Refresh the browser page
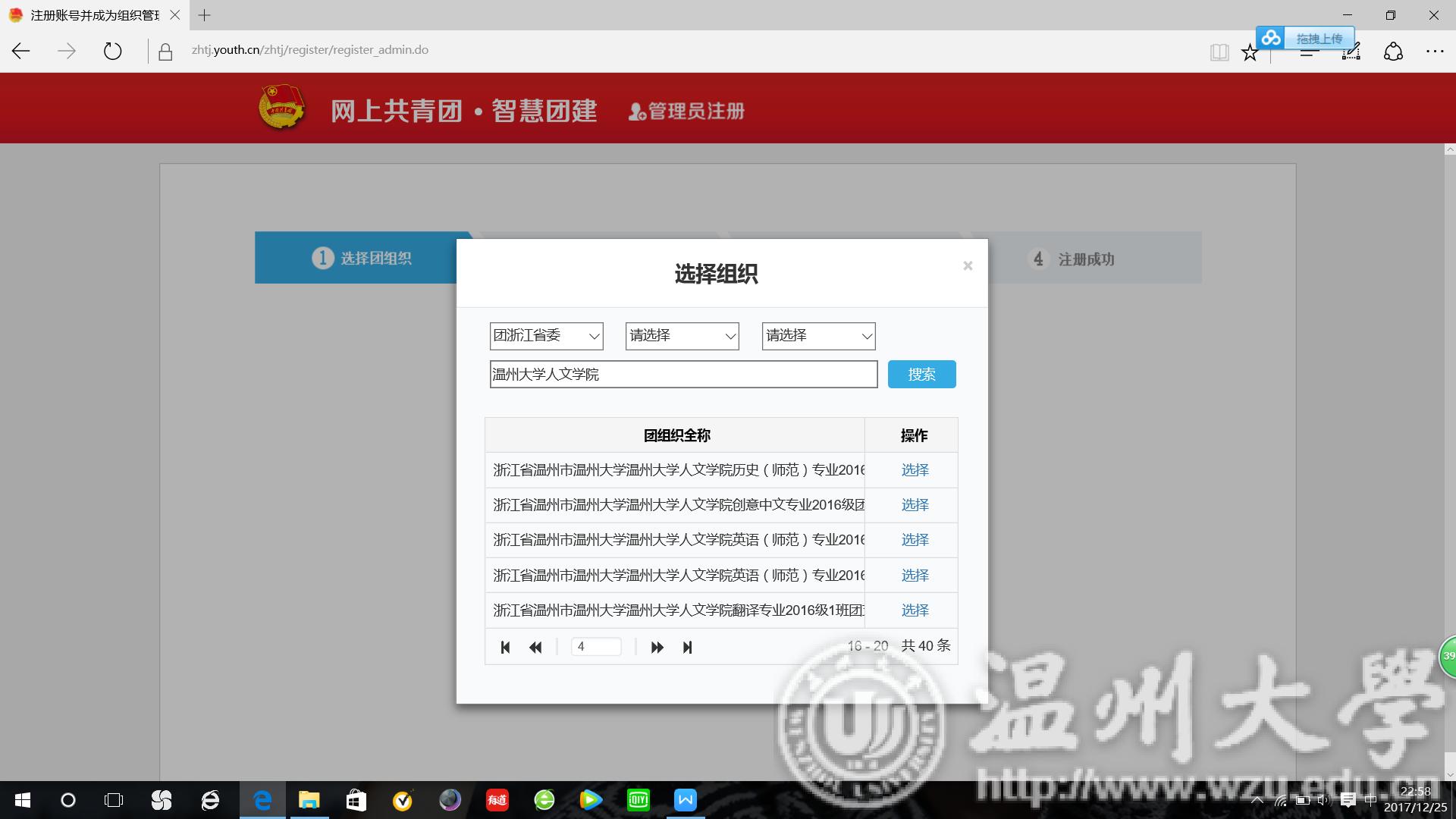The image size is (1456, 819). pyautogui.click(x=112, y=51)
